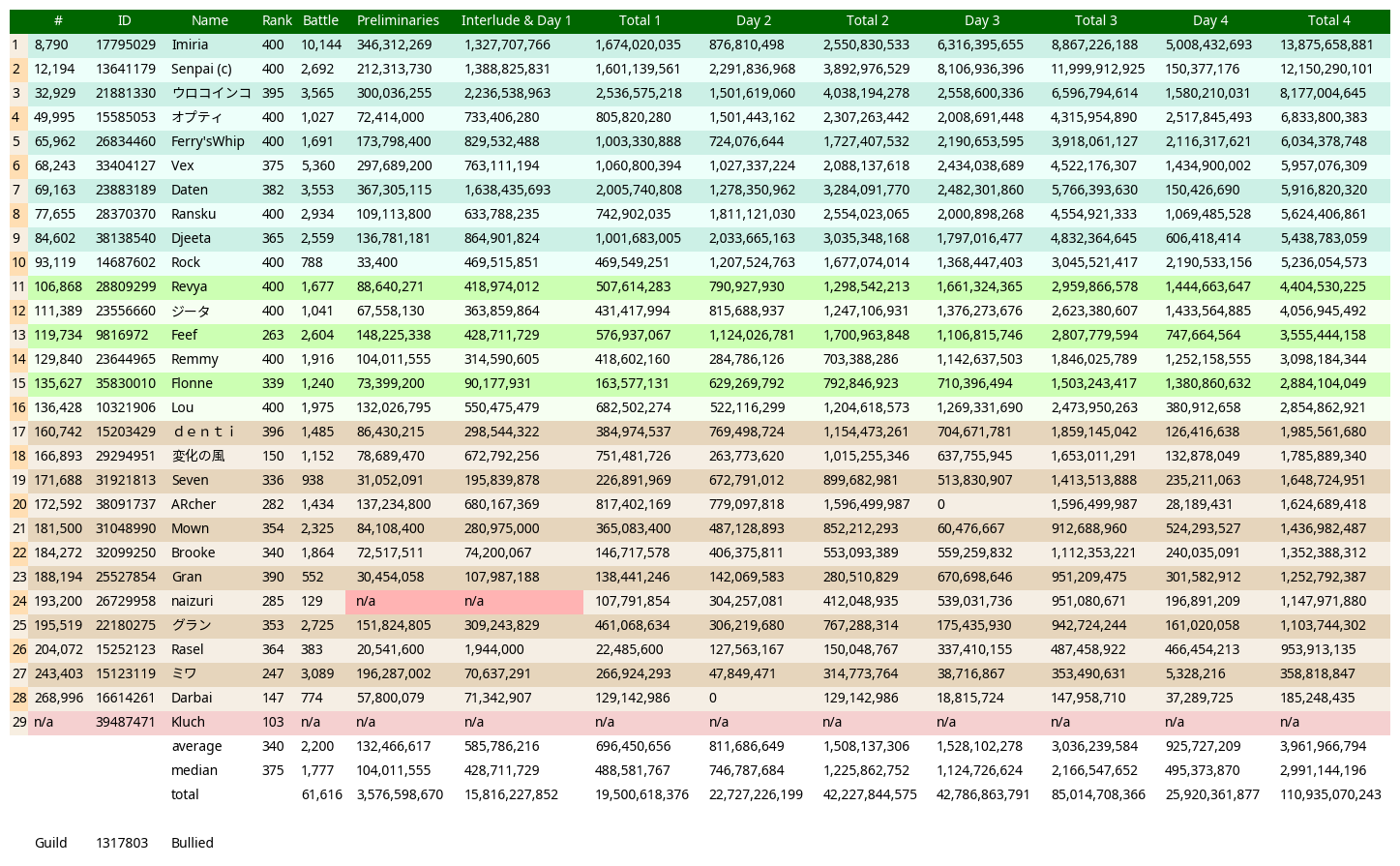Click the ranking cell "8,790"
1400x866 pixels.
tap(51, 45)
